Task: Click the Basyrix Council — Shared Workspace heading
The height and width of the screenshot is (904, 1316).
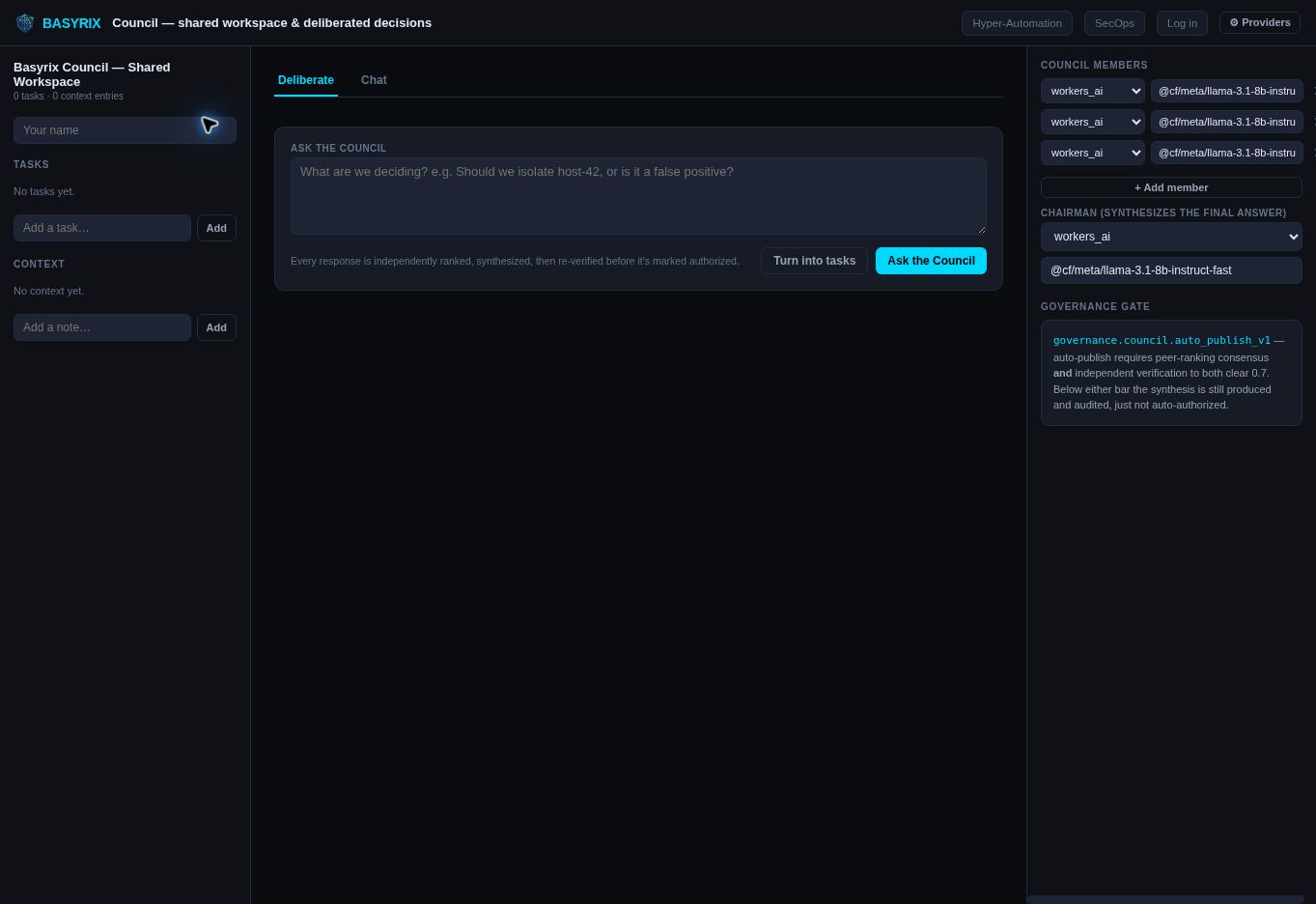Action: (x=92, y=74)
